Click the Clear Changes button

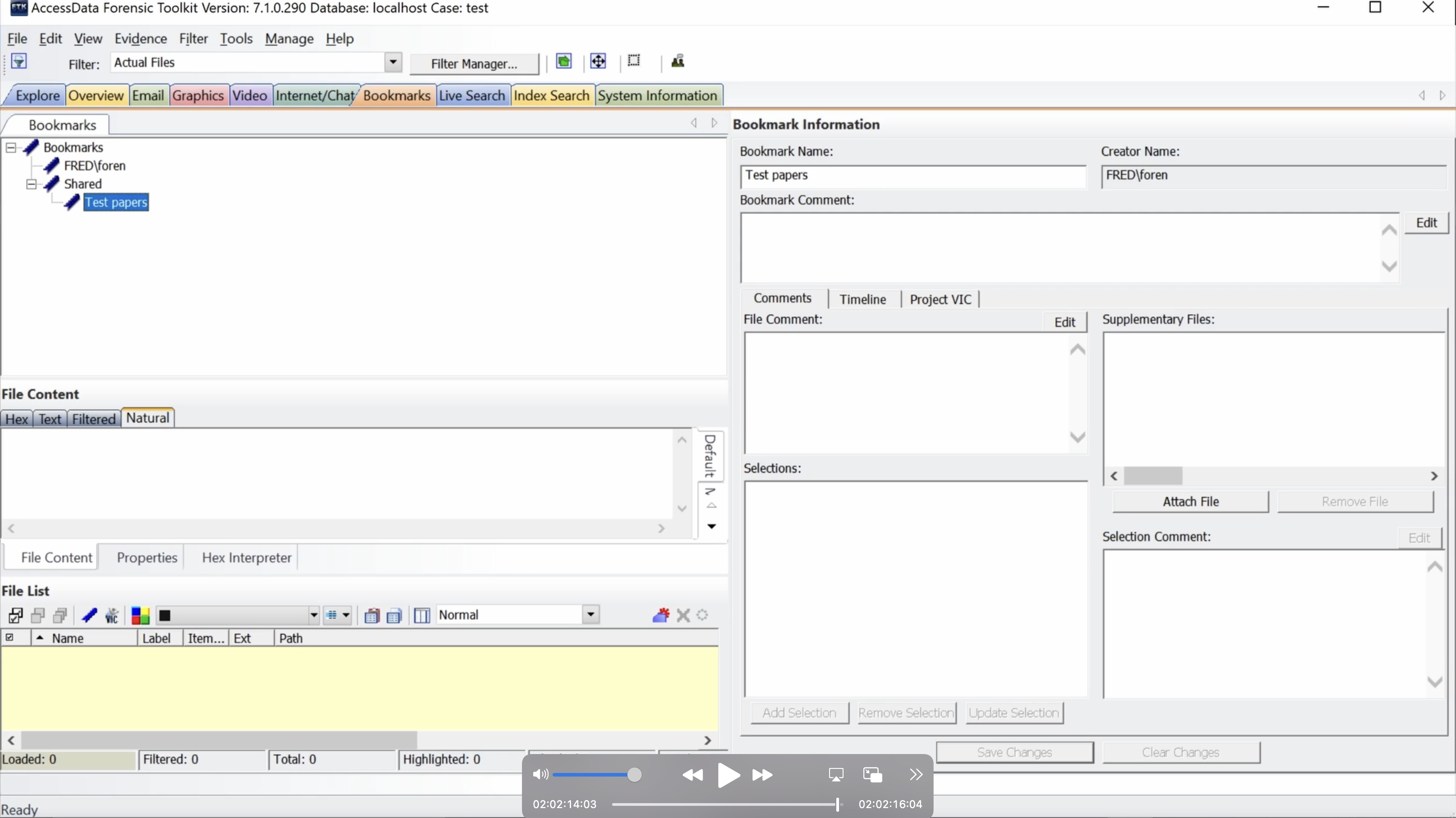(1181, 752)
